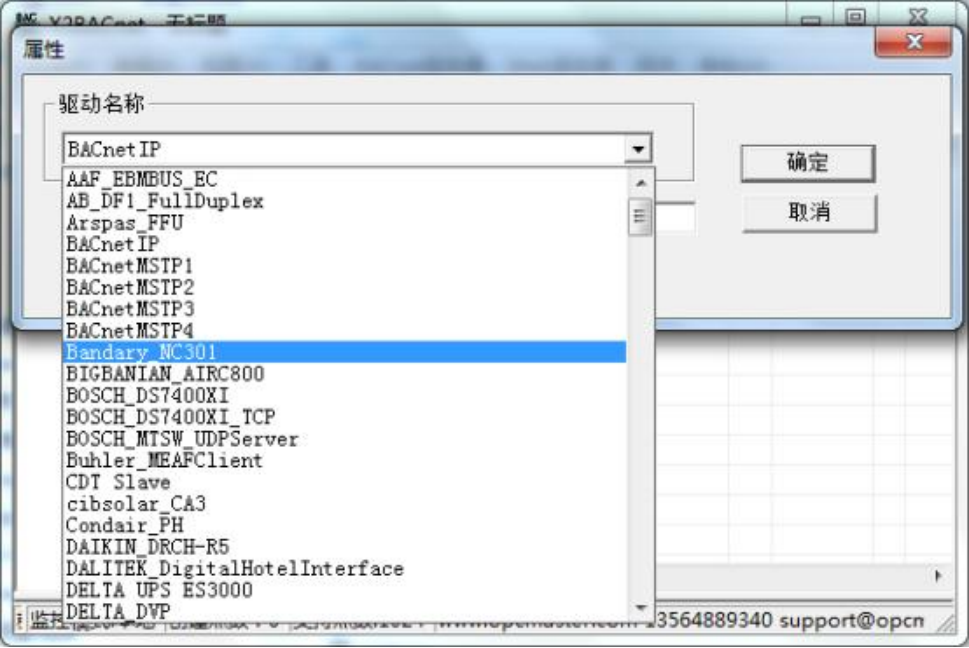Select CDT Slave driver
The height and width of the screenshot is (648, 969).
[345, 482]
